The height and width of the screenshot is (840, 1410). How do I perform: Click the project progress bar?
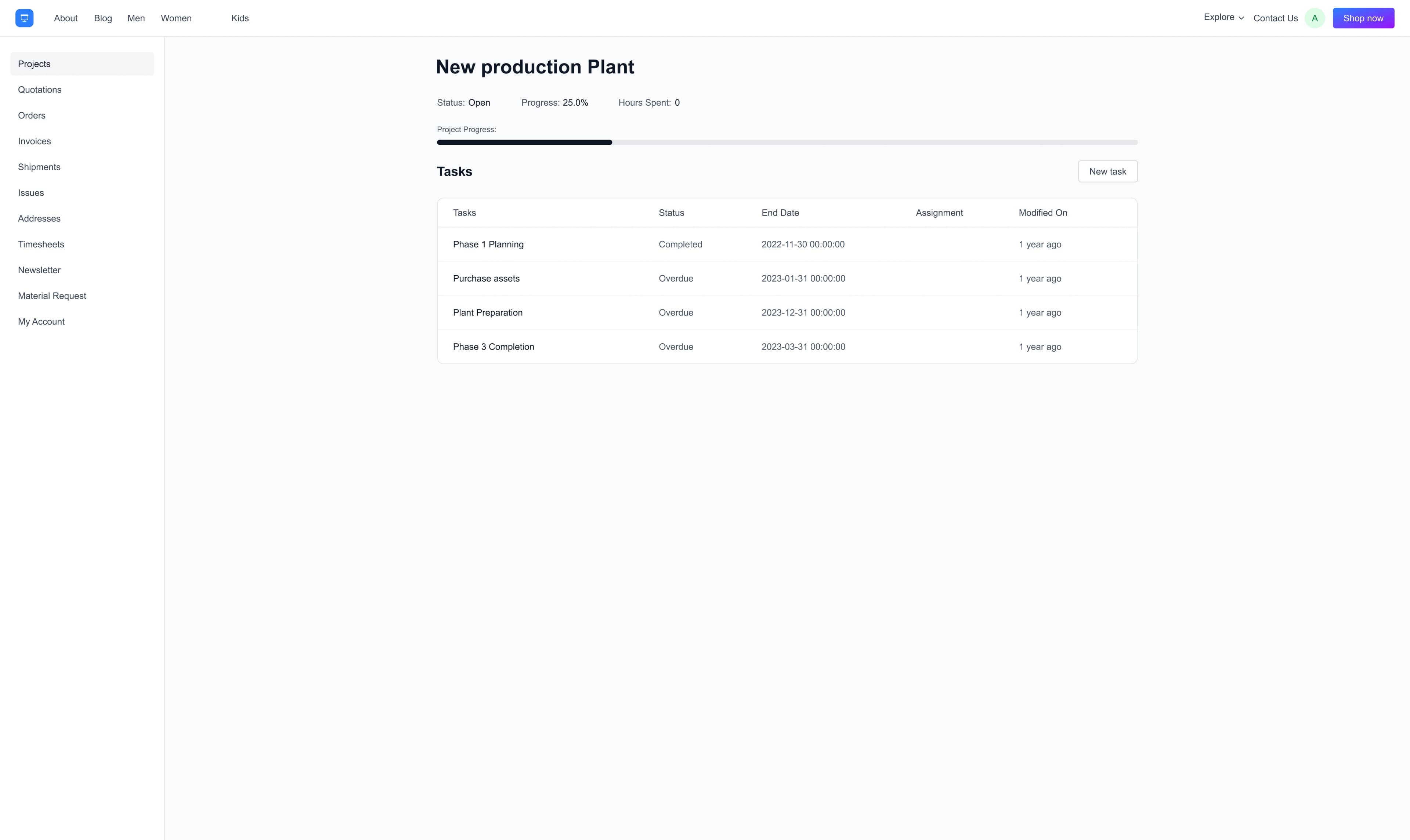tap(786, 142)
